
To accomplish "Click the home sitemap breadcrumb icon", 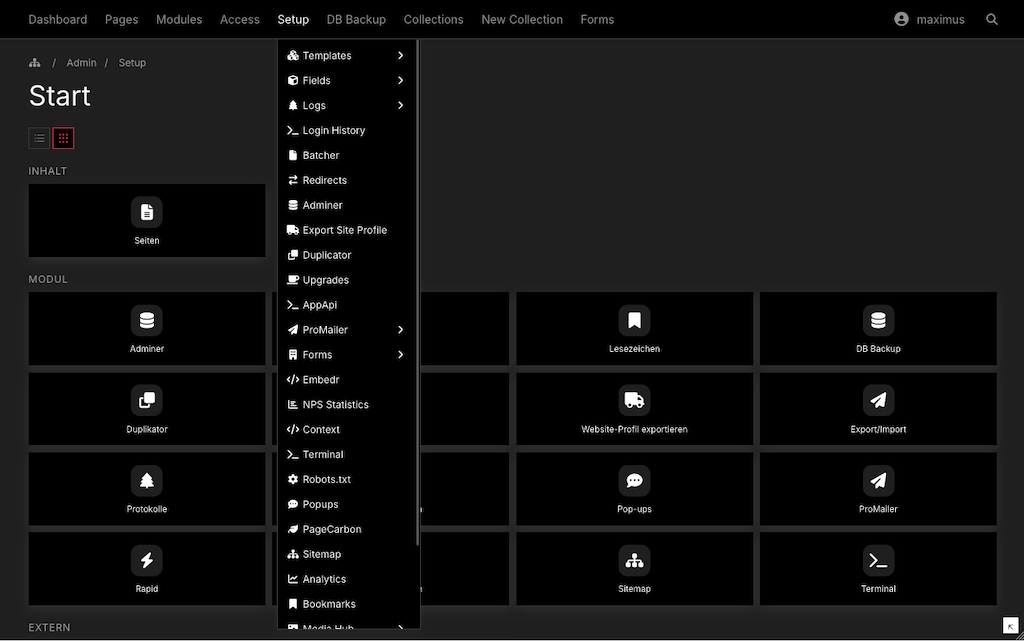I will tap(35, 63).
